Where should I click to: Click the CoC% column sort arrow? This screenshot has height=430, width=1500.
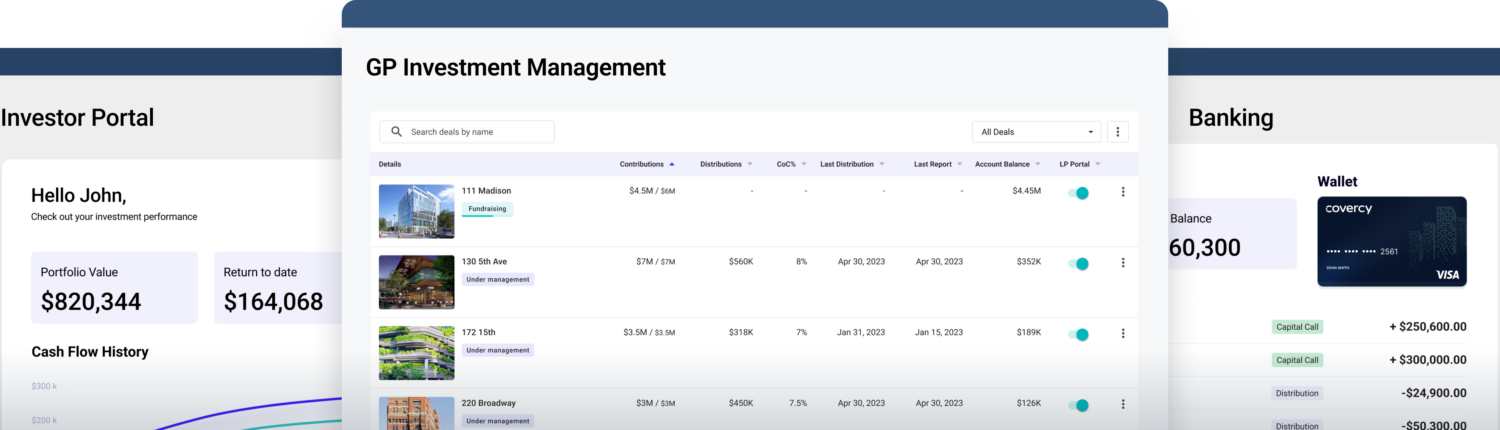803,164
